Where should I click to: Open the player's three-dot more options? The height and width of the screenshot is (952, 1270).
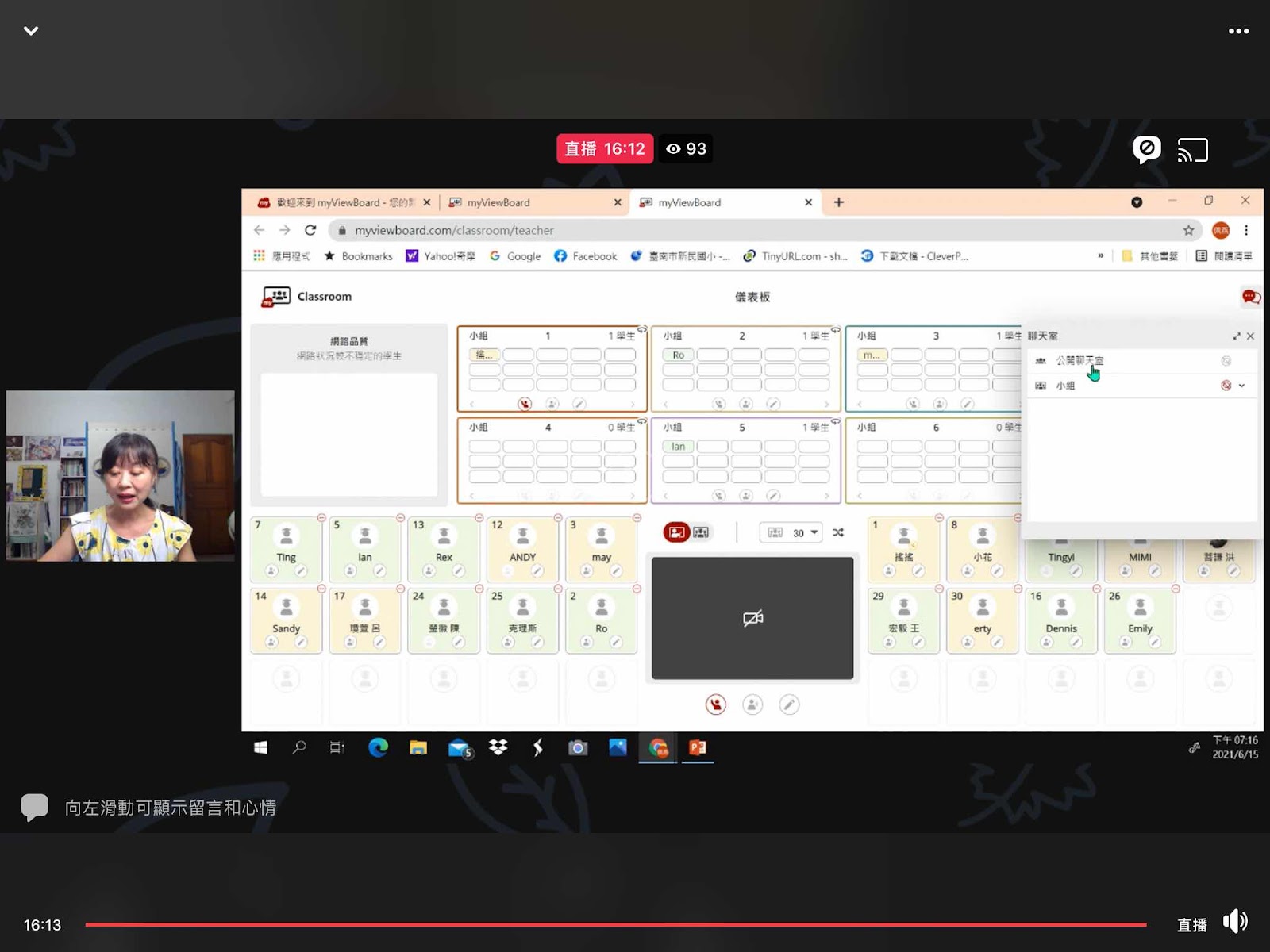pyautogui.click(x=1238, y=31)
